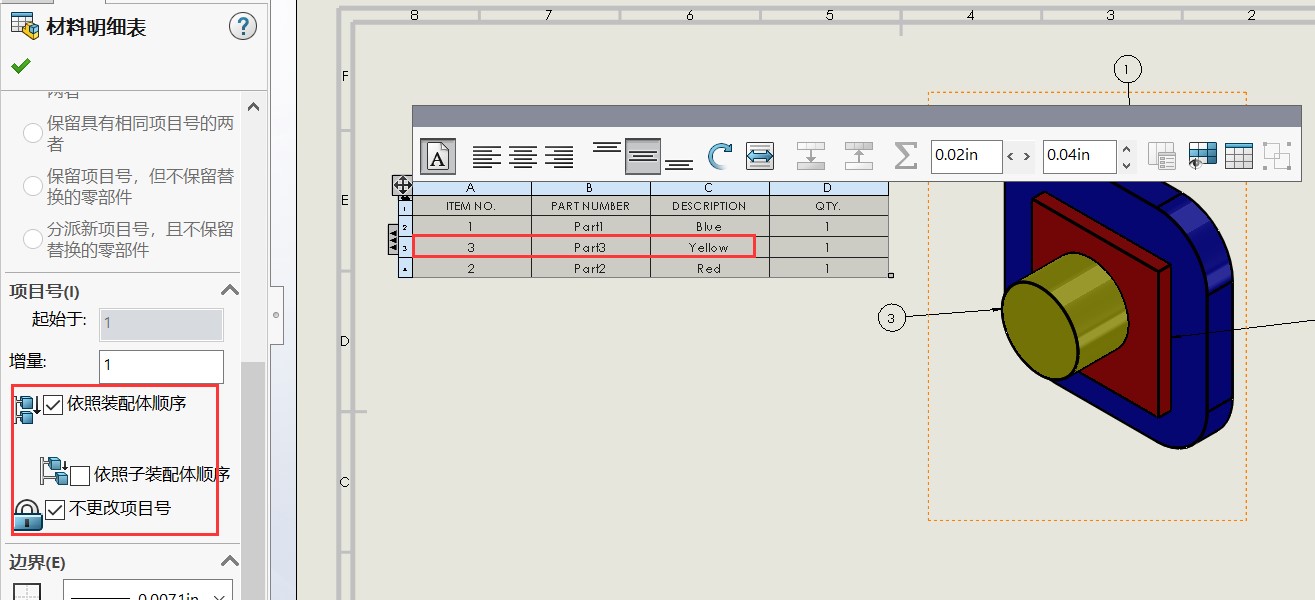Enable the 依照子装配体顺序 checkbox
The width and height of the screenshot is (1315, 600).
[x=80, y=475]
